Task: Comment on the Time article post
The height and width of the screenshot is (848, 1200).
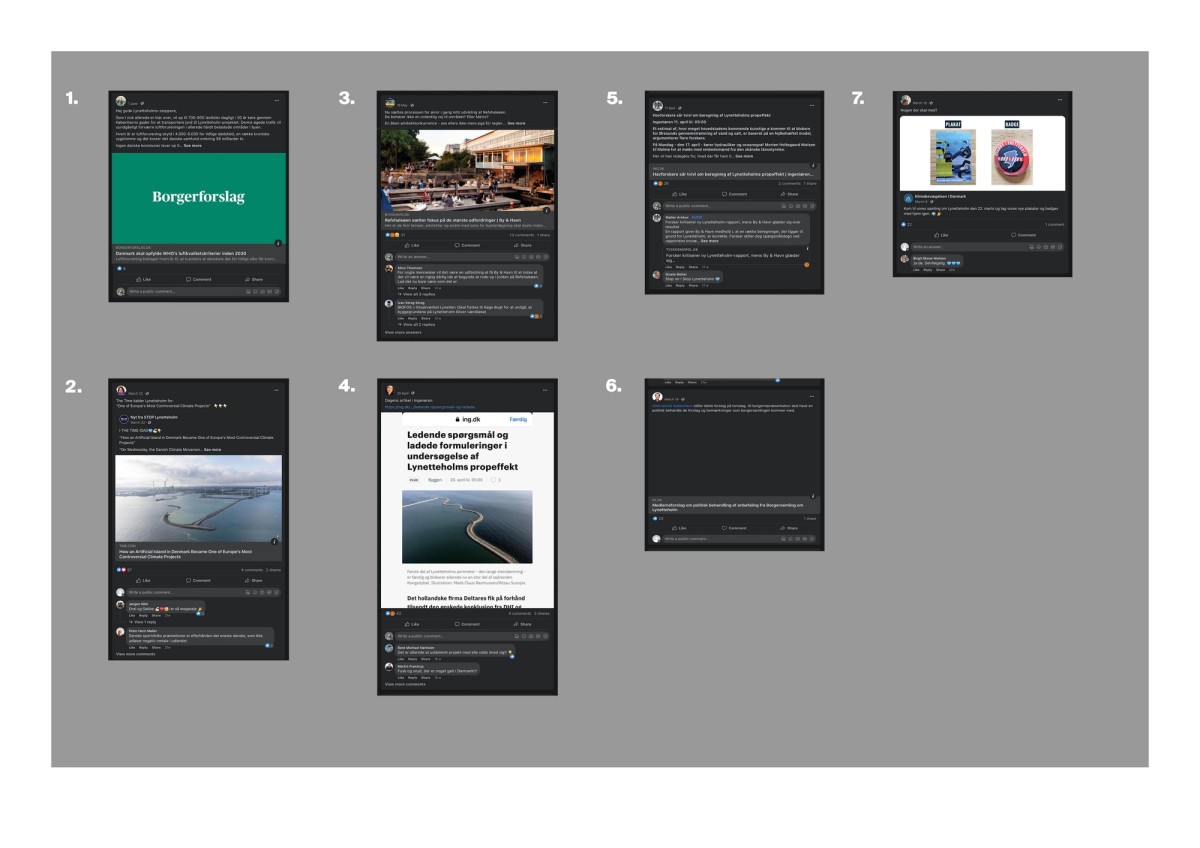Action: tap(199, 580)
